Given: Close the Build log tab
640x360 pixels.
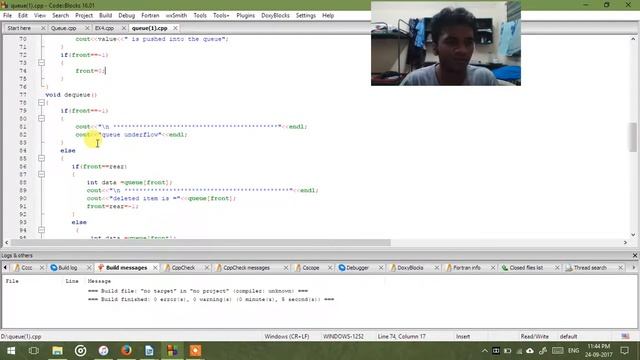Looking at the screenshot, I should click(x=89, y=268).
